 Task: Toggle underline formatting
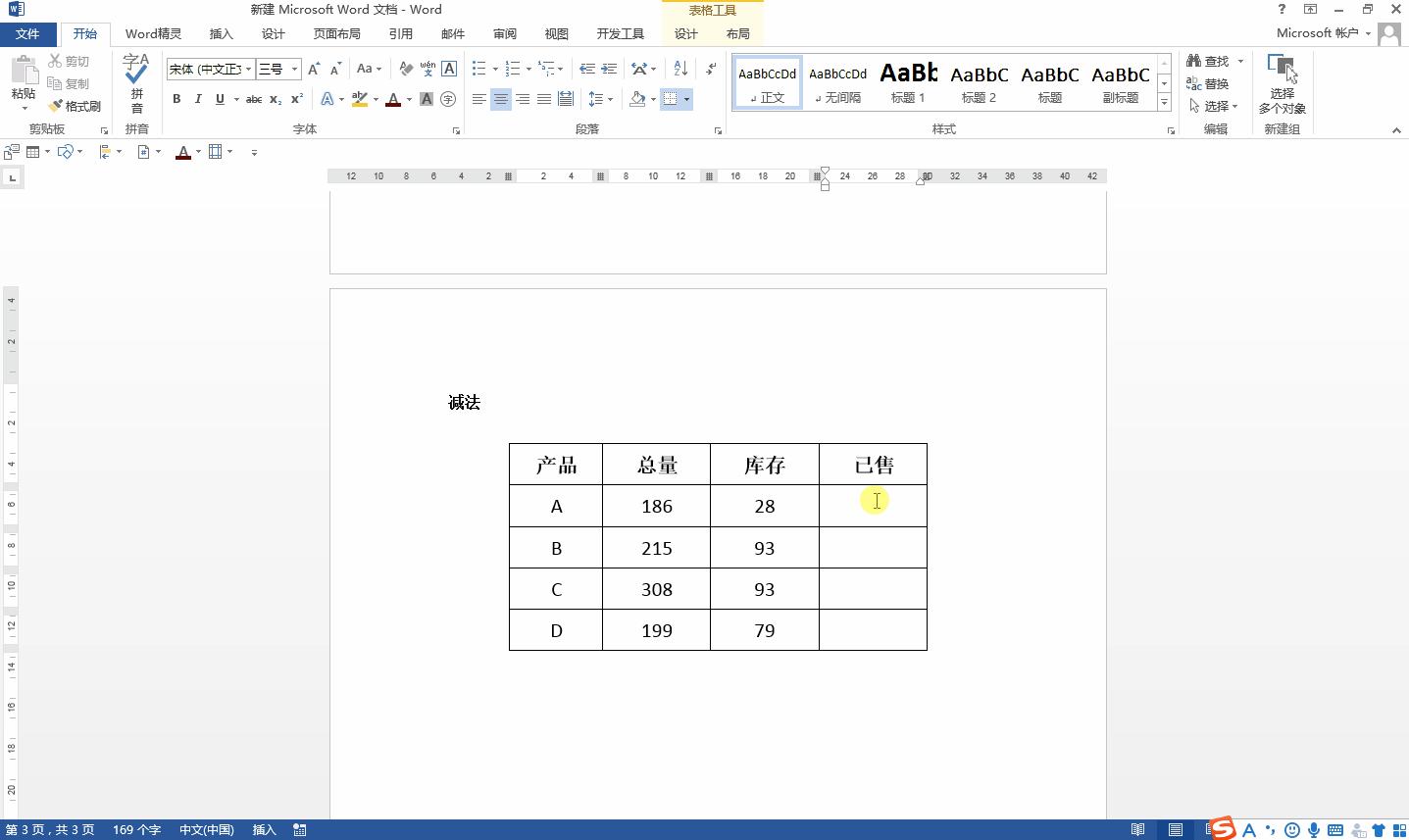click(x=218, y=99)
